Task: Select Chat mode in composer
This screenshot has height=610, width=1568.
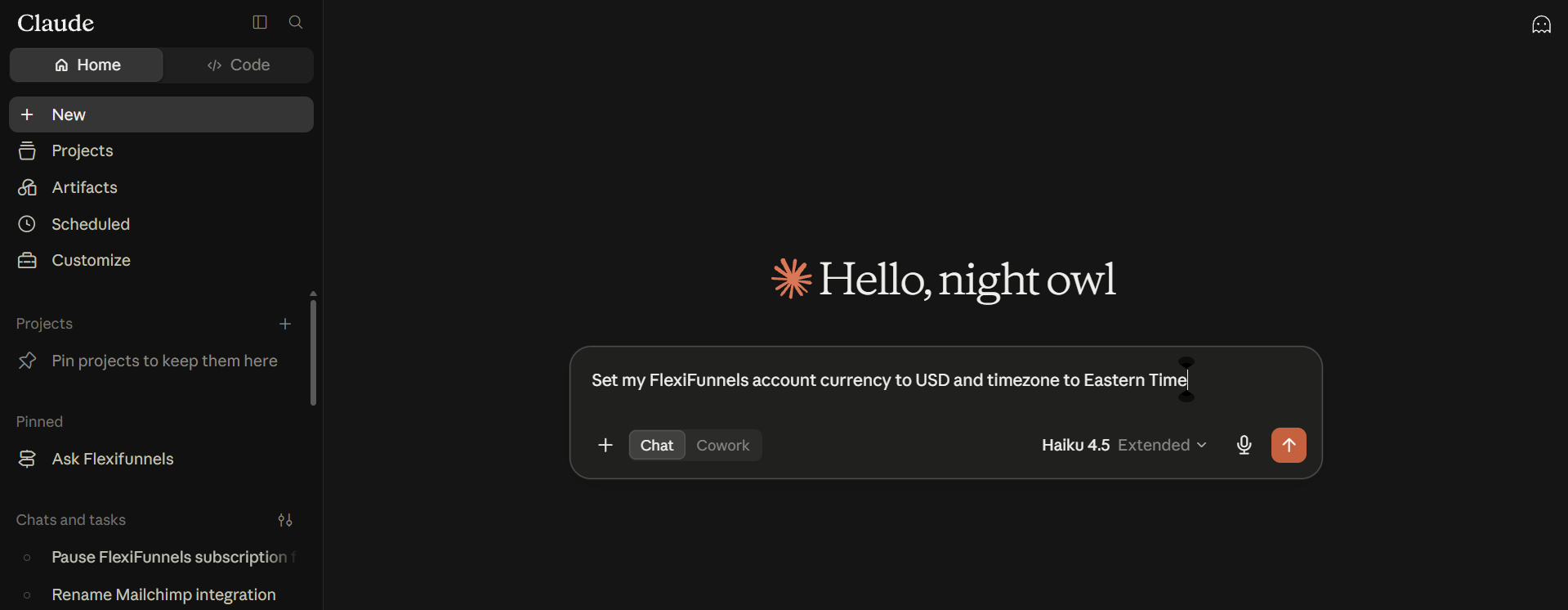Action: (657, 445)
